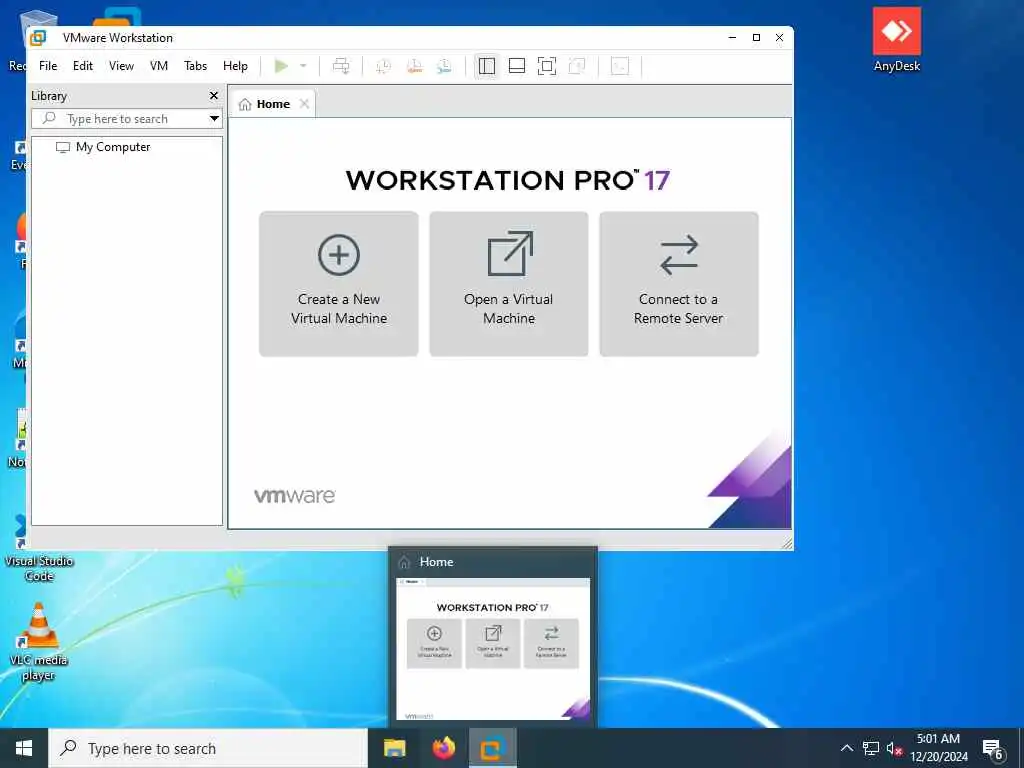Click the Take Snapshot toolbar icon
Viewport: 1024px width, 768px height.
coord(383,66)
